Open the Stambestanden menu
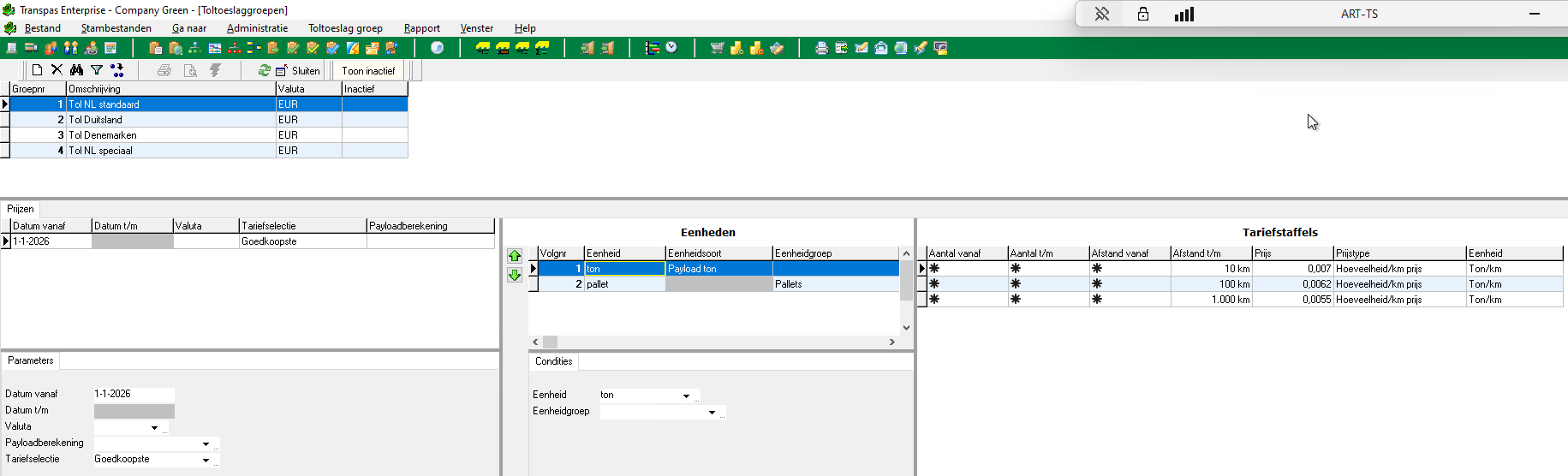1568x476 pixels. click(116, 28)
